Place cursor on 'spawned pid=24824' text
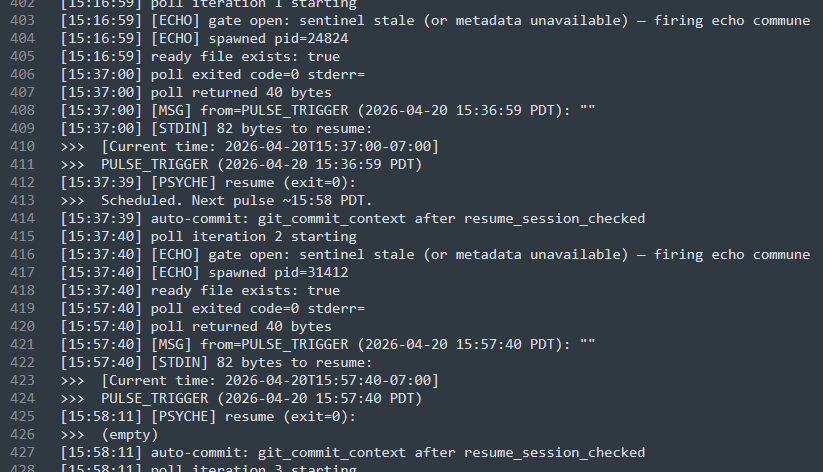 tap(278, 38)
